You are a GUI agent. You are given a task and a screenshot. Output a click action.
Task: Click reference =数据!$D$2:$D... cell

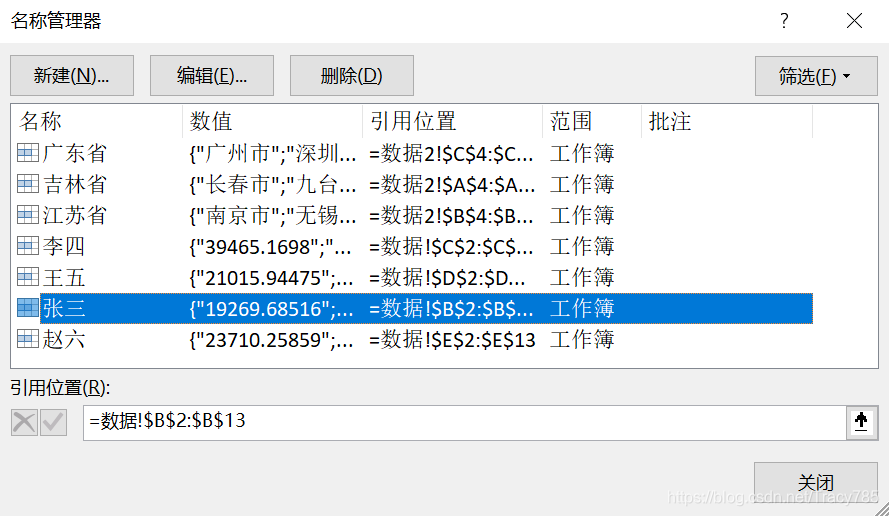[447, 278]
